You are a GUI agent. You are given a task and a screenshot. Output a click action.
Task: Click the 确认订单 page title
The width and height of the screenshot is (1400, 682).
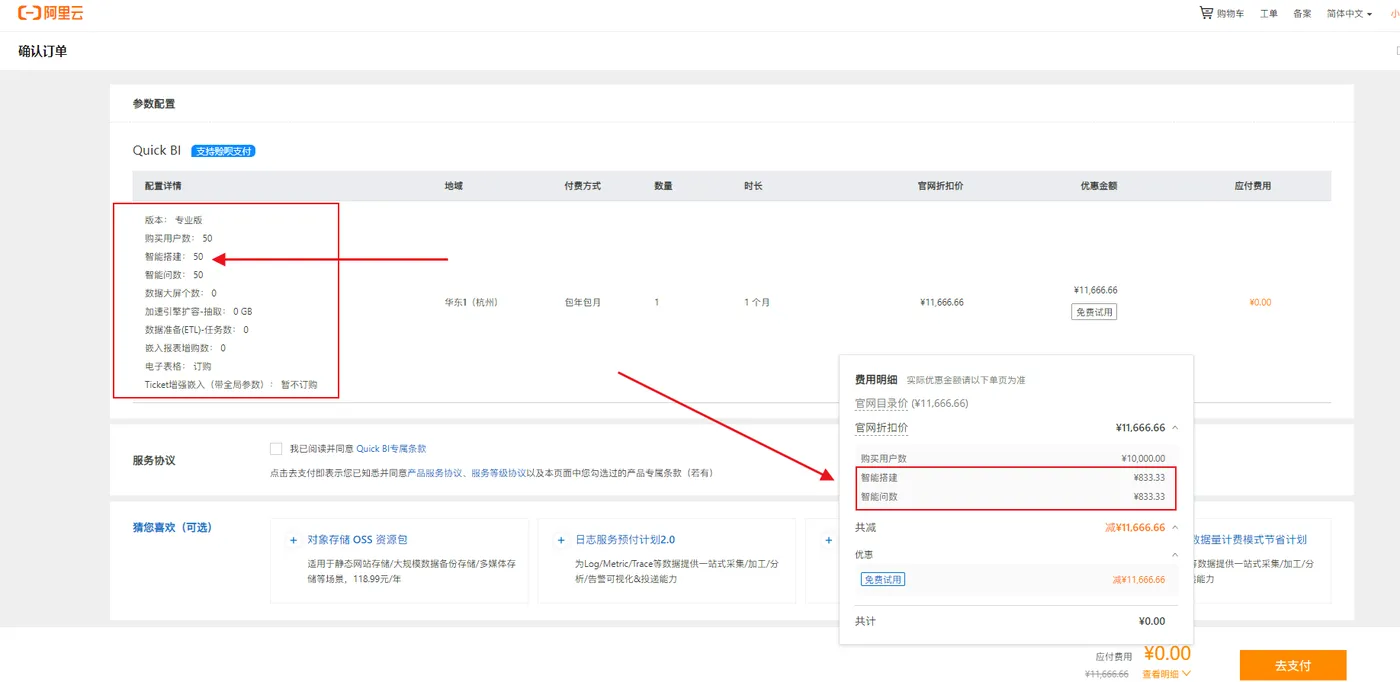[x=43, y=51]
